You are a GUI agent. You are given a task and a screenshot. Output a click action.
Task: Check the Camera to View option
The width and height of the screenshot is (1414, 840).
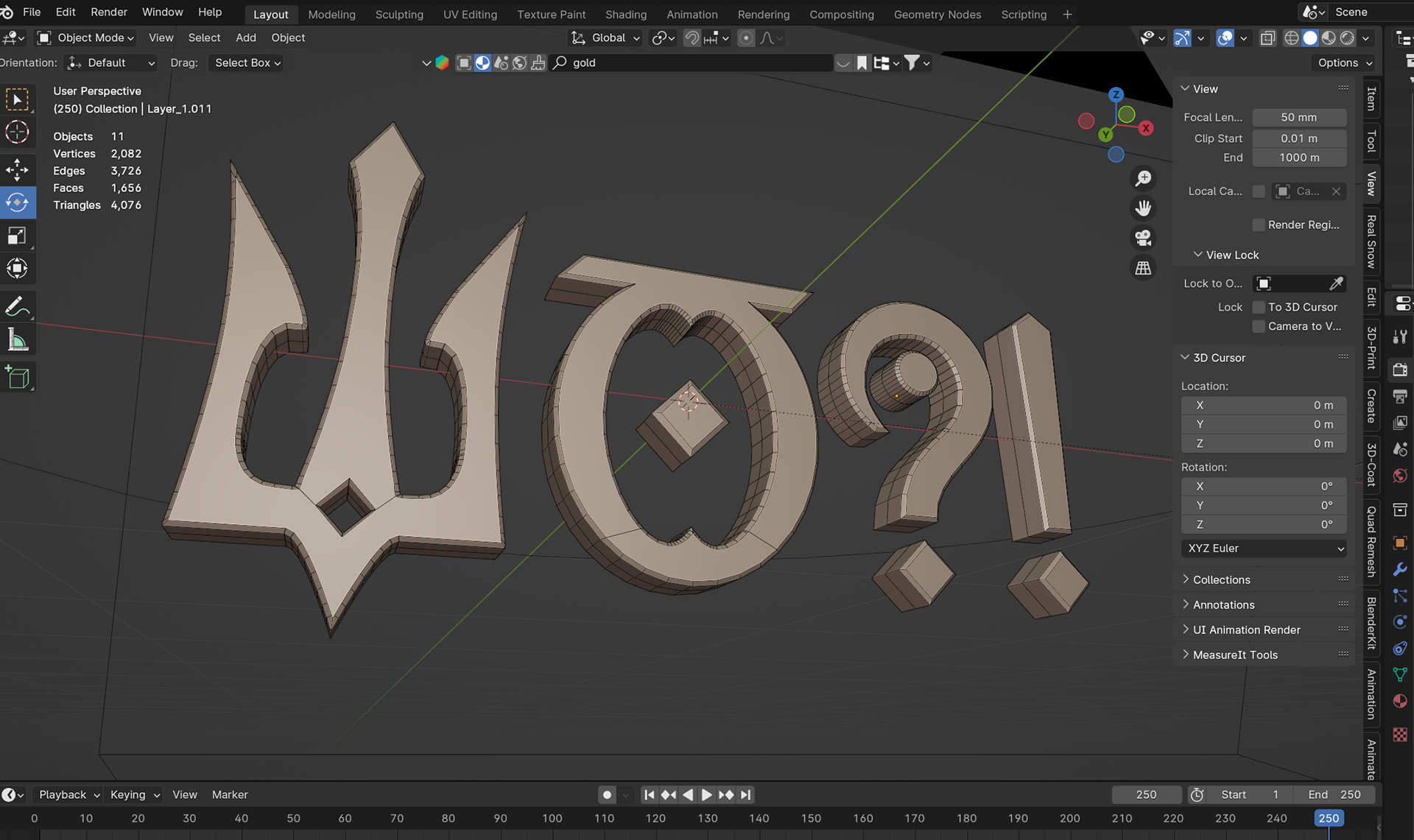pos(1259,326)
